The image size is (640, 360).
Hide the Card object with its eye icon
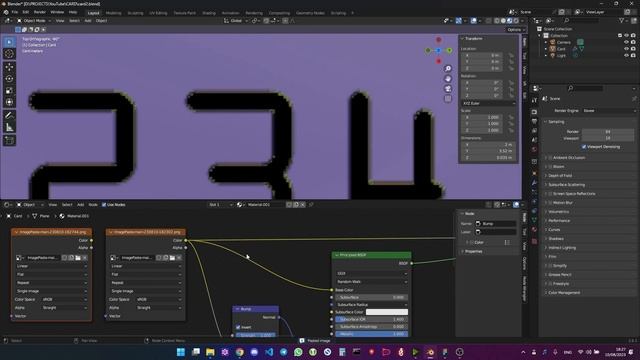626,49
